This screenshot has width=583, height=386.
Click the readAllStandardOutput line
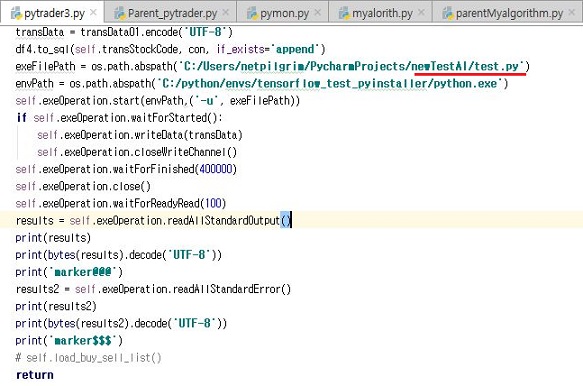pos(154,221)
